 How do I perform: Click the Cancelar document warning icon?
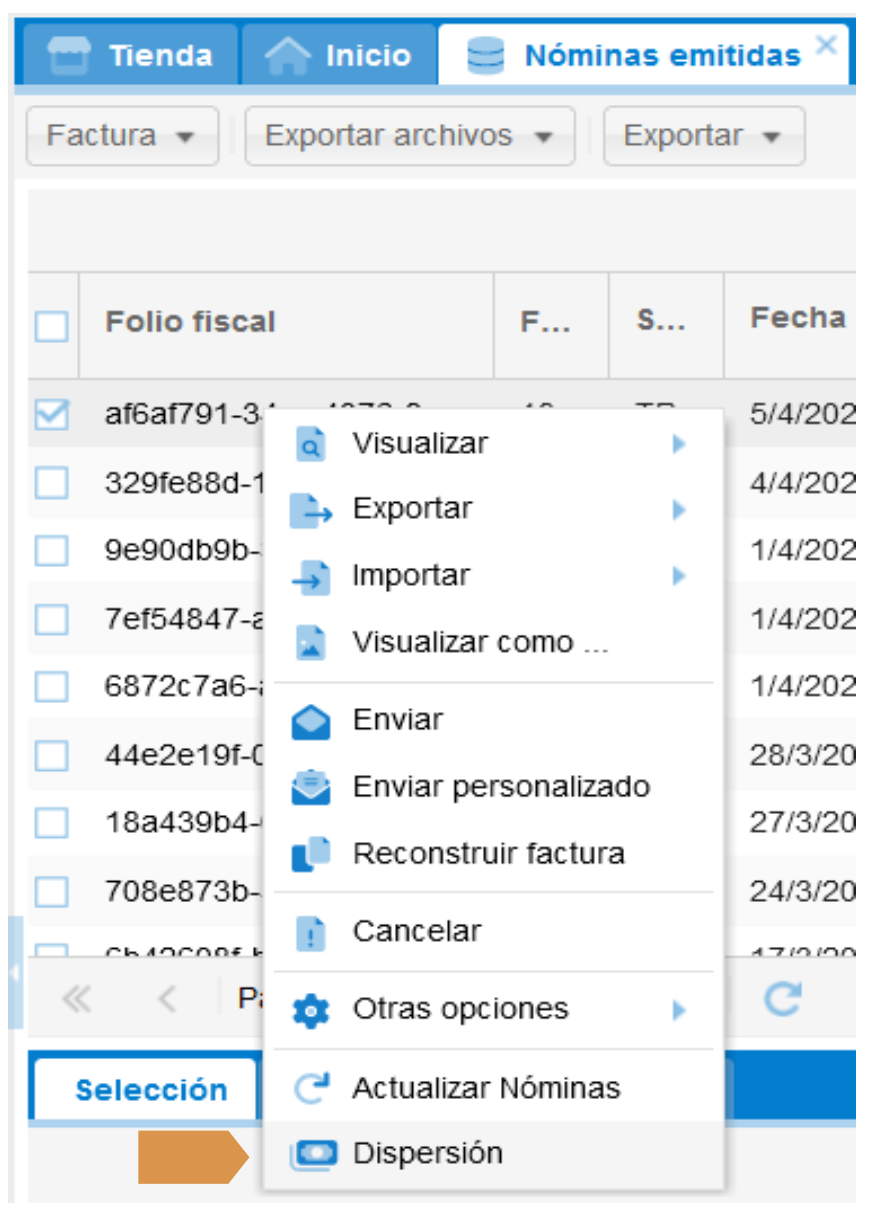tap(311, 933)
